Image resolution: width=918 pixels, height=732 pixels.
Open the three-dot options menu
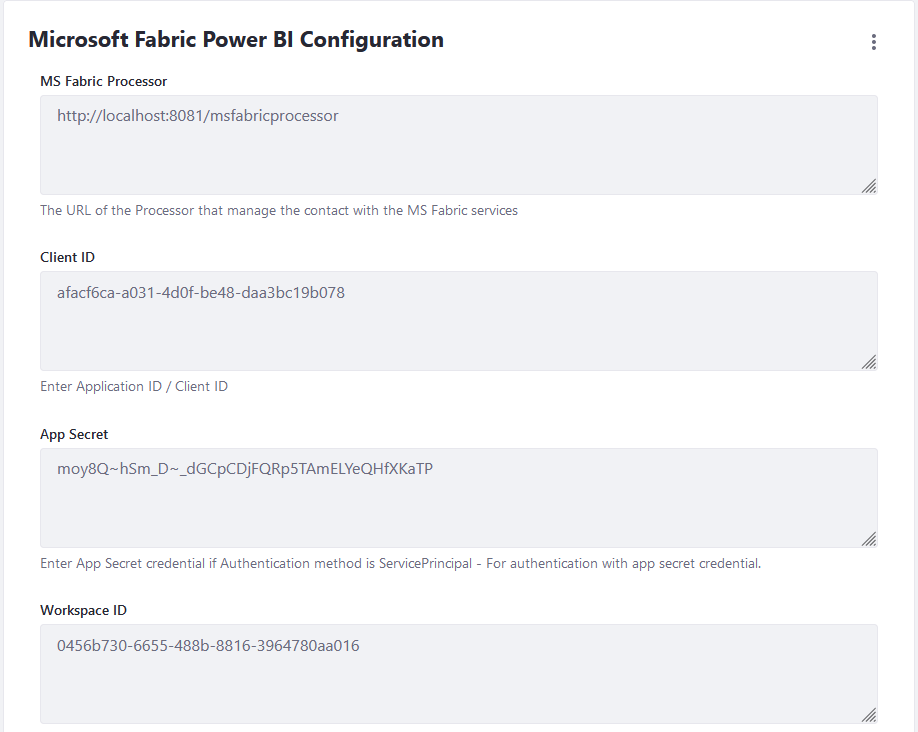pyautogui.click(x=874, y=42)
